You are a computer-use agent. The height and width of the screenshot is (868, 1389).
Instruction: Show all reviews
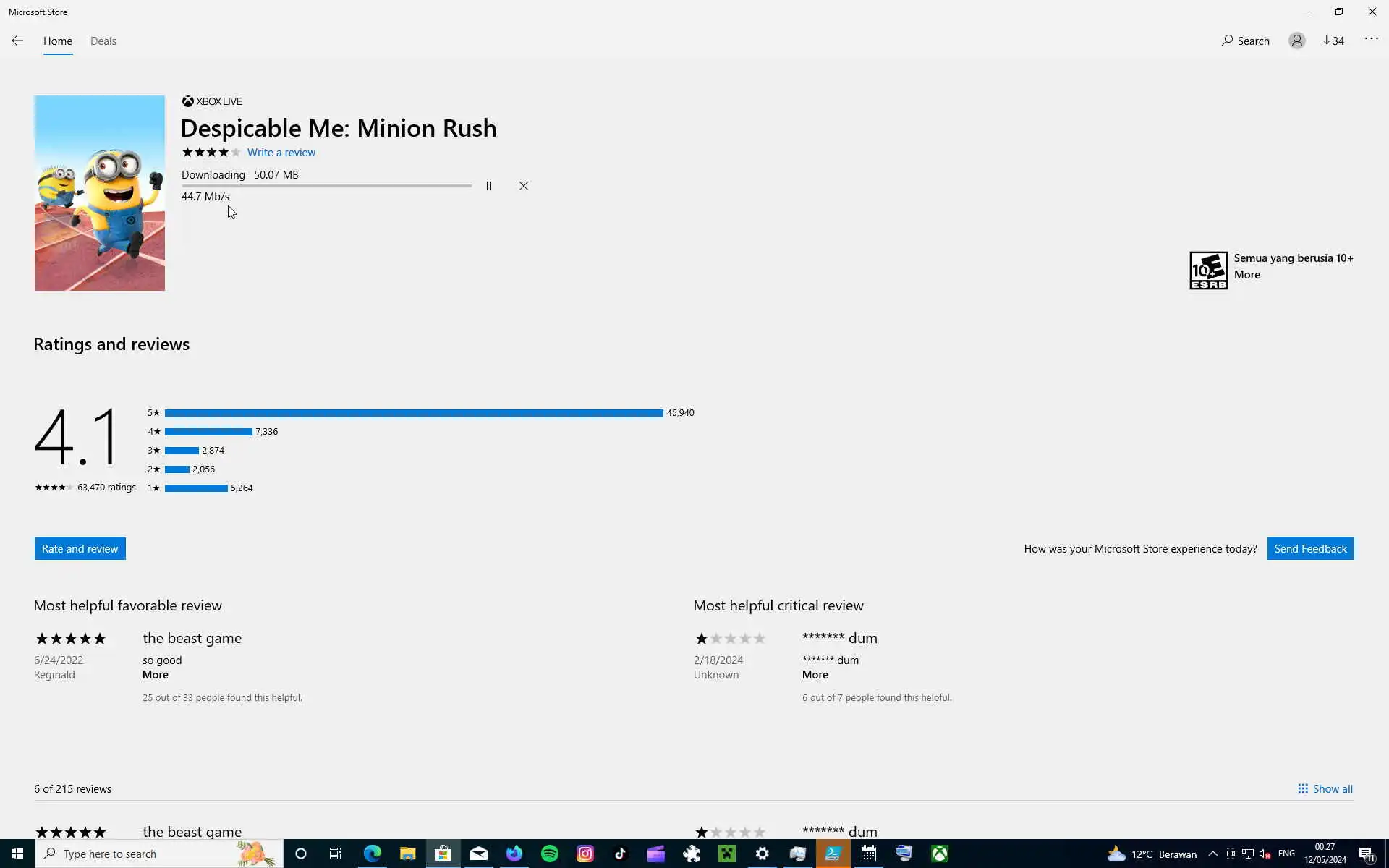coord(1325,788)
